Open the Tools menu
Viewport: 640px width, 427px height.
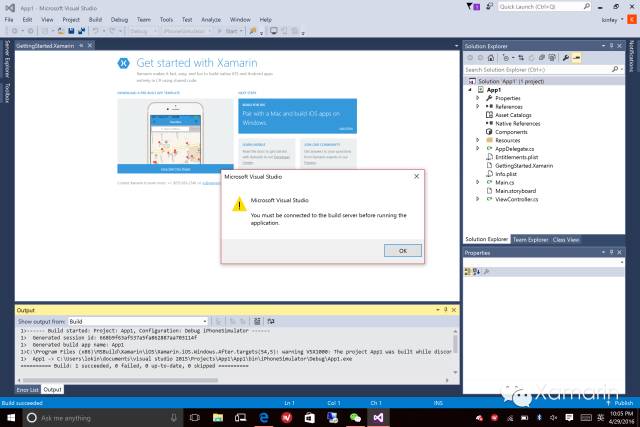tap(166, 20)
